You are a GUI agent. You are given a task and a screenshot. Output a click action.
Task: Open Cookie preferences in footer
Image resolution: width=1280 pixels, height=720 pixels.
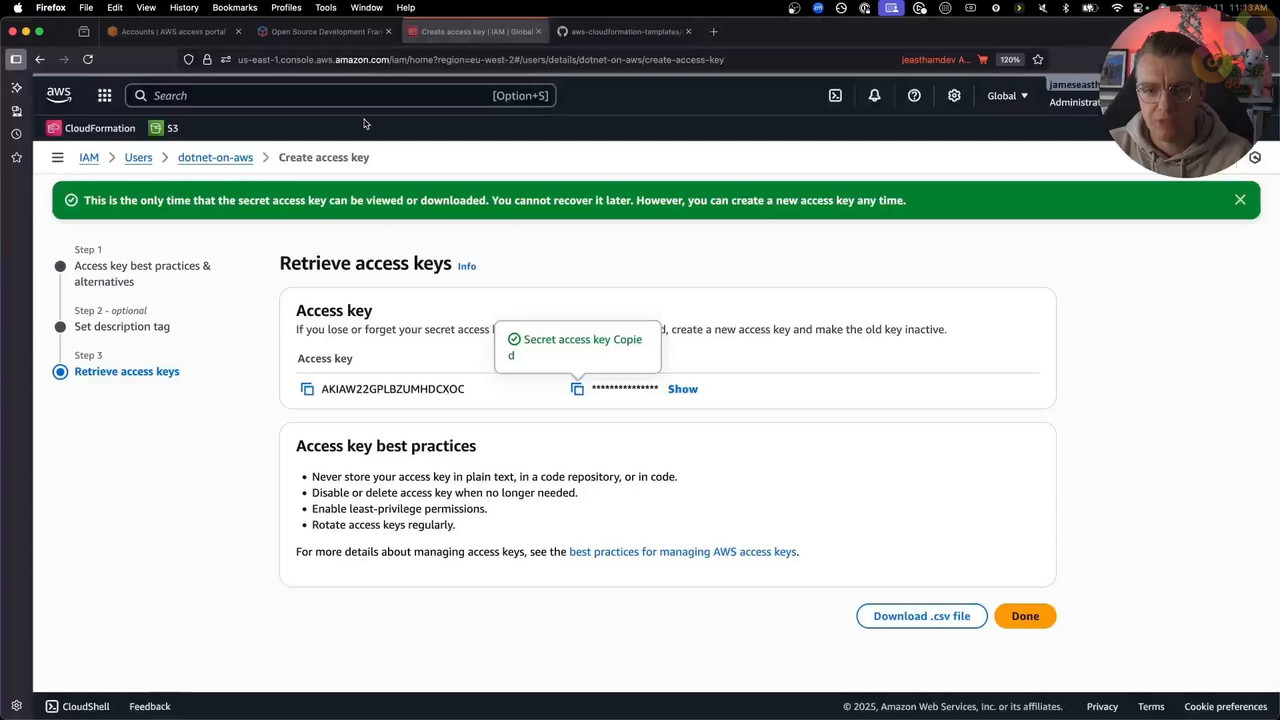pyautogui.click(x=1226, y=706)
